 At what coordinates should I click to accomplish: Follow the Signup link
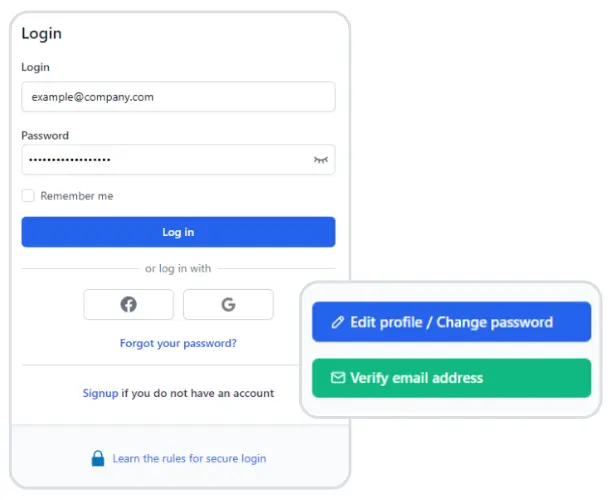[100, 393]
